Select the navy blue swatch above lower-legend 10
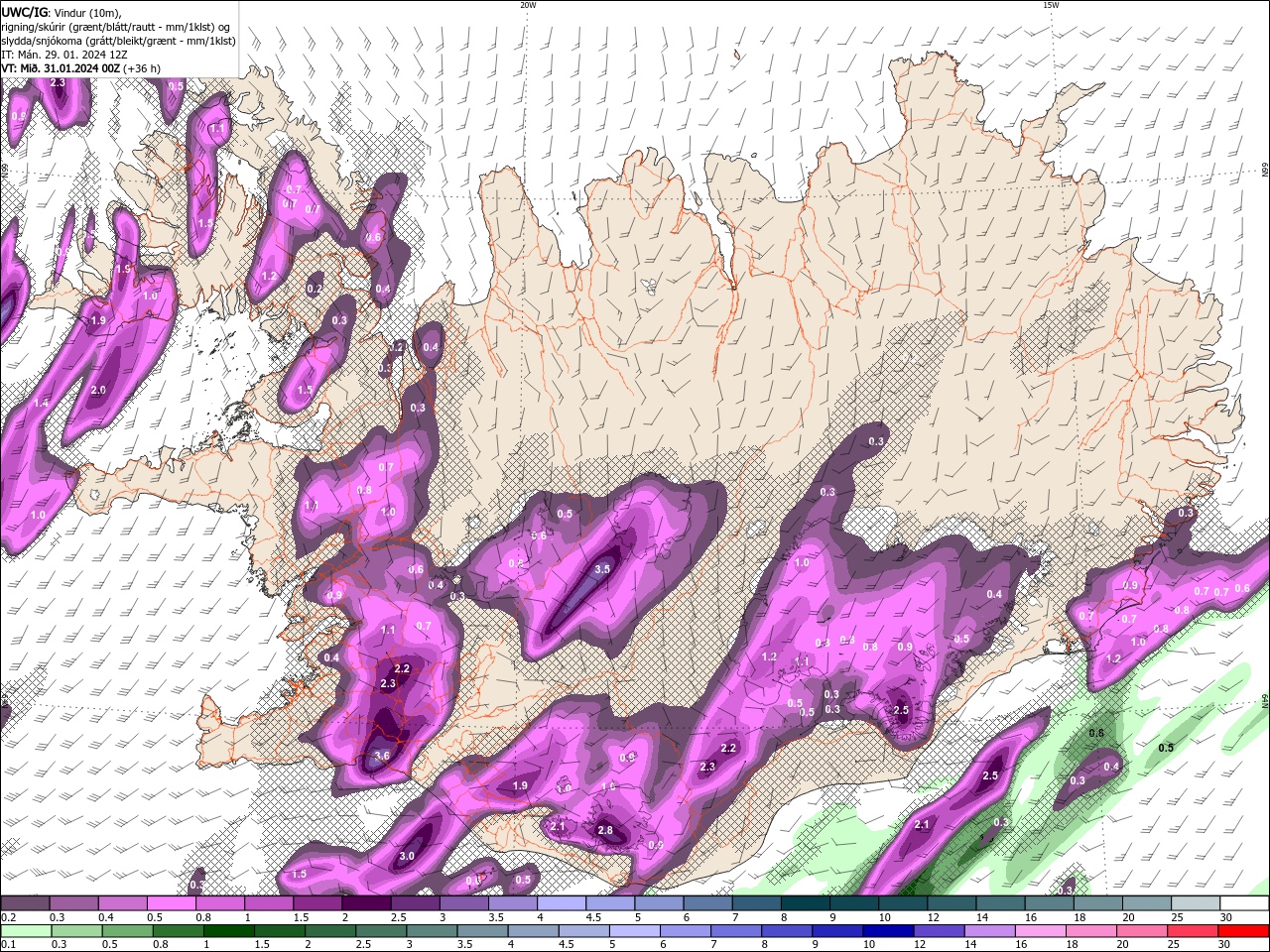1270x952 pixels. pos(886,931)
